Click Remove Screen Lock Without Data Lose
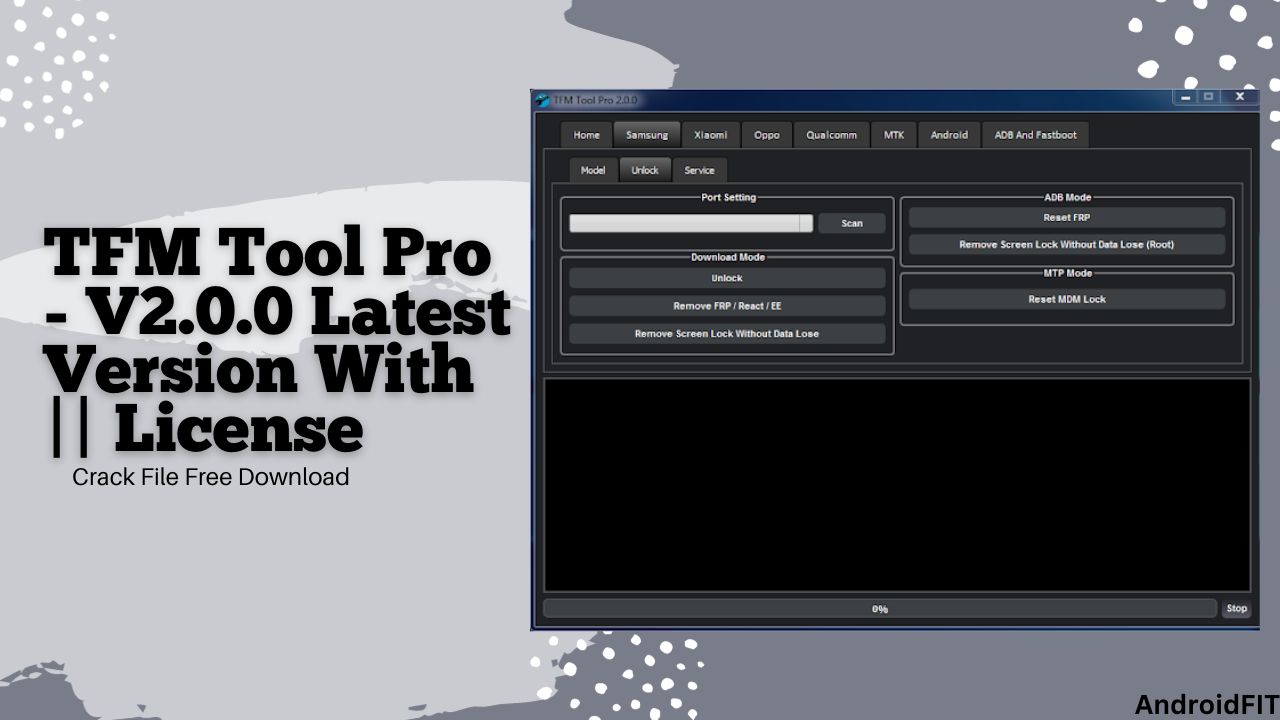Screen dimensions: 1280x720 pyautogui.click(x=727, y=334)
